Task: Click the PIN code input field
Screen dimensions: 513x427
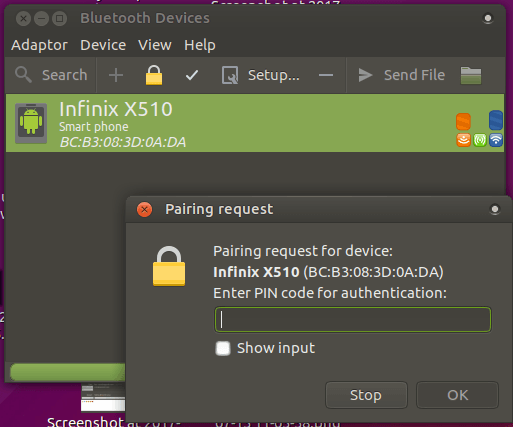Action: (x=353, y=320)
